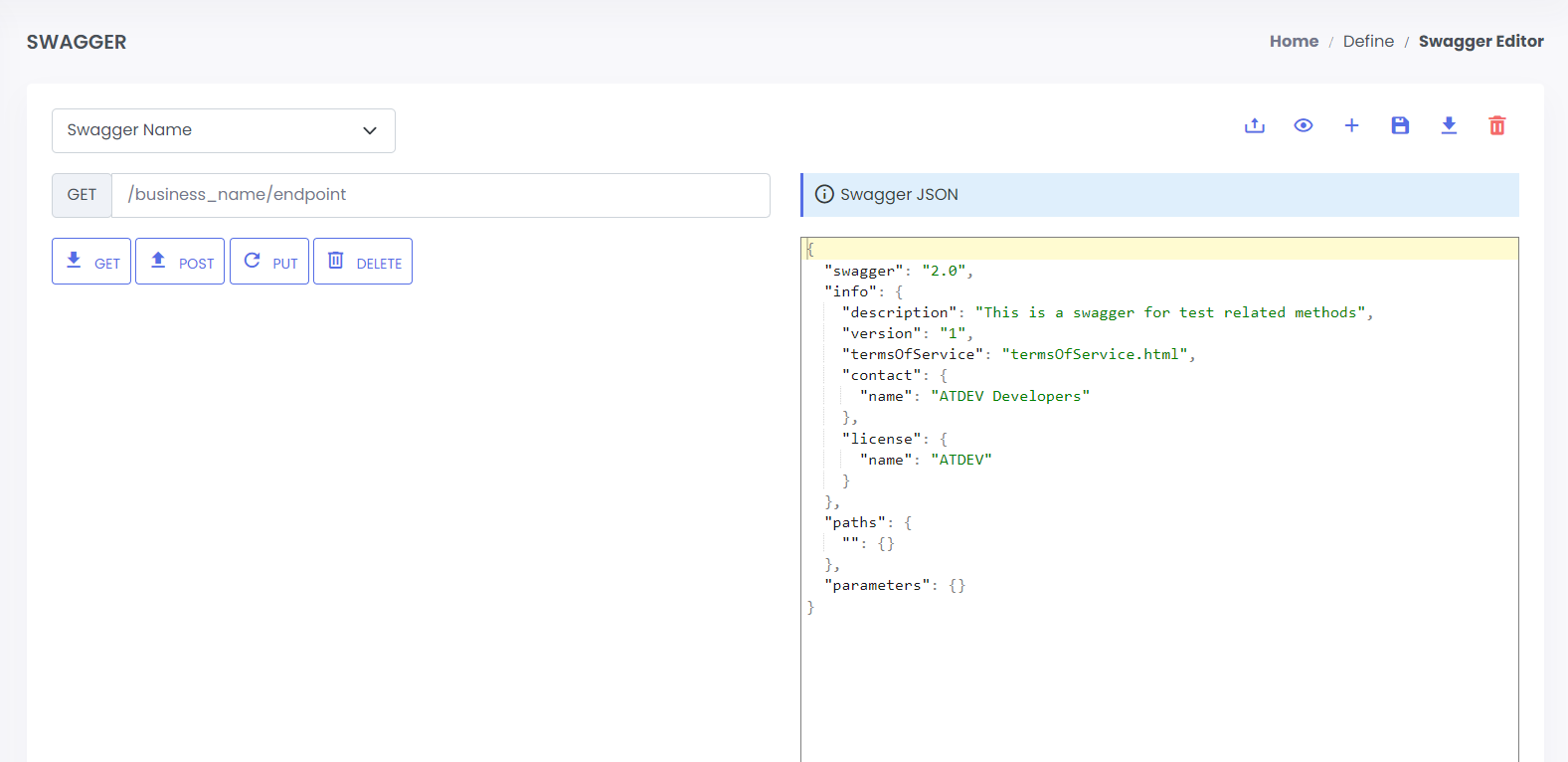Click the "ATDEV Developers" contact name value

click(1010, 396)
